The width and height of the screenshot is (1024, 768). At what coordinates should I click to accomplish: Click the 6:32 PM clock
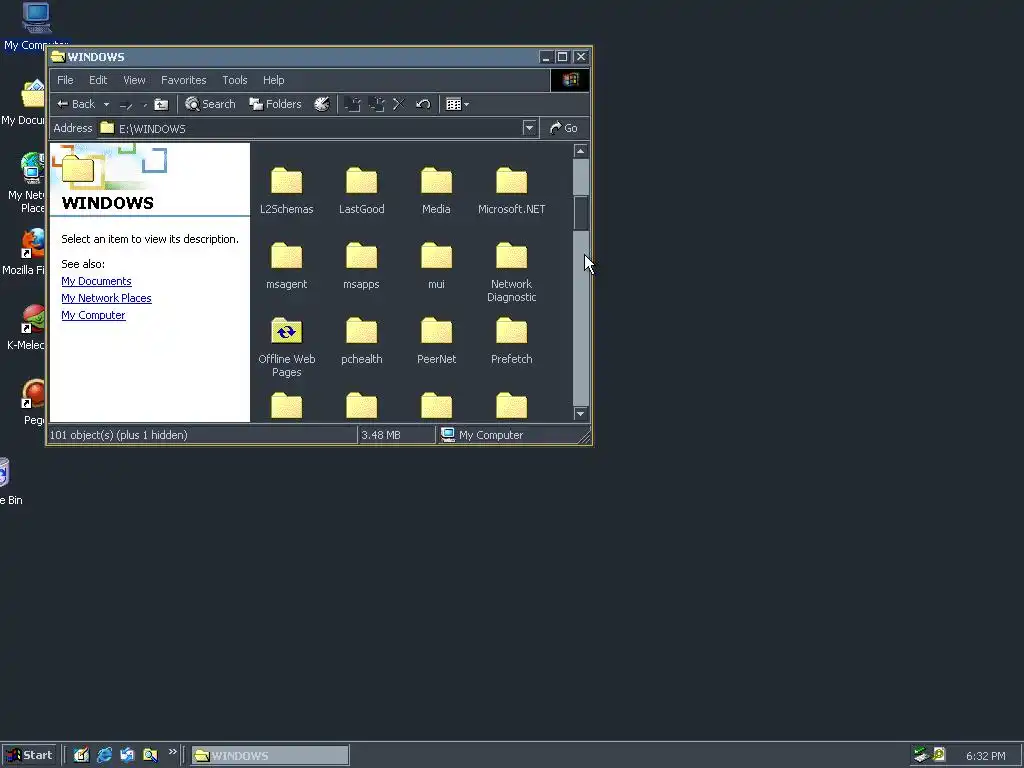point(985,756)
